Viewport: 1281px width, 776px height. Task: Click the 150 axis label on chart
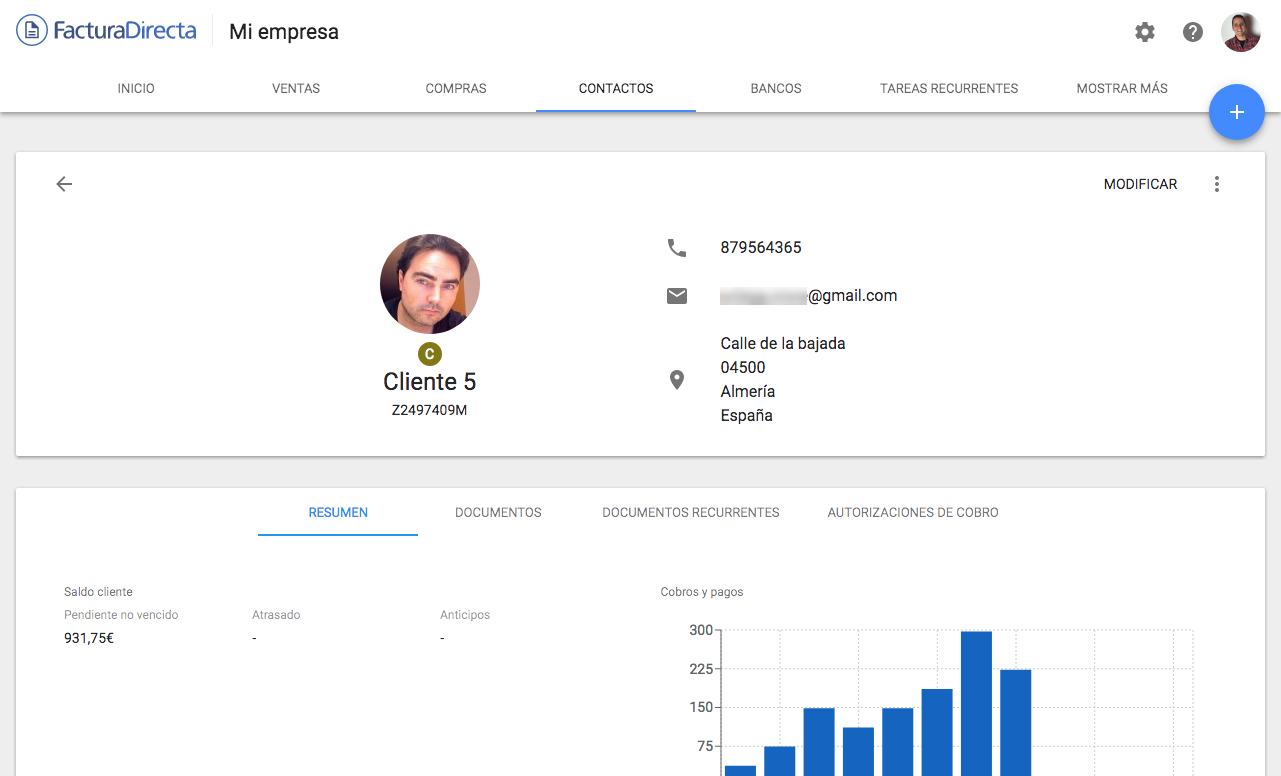701,707
